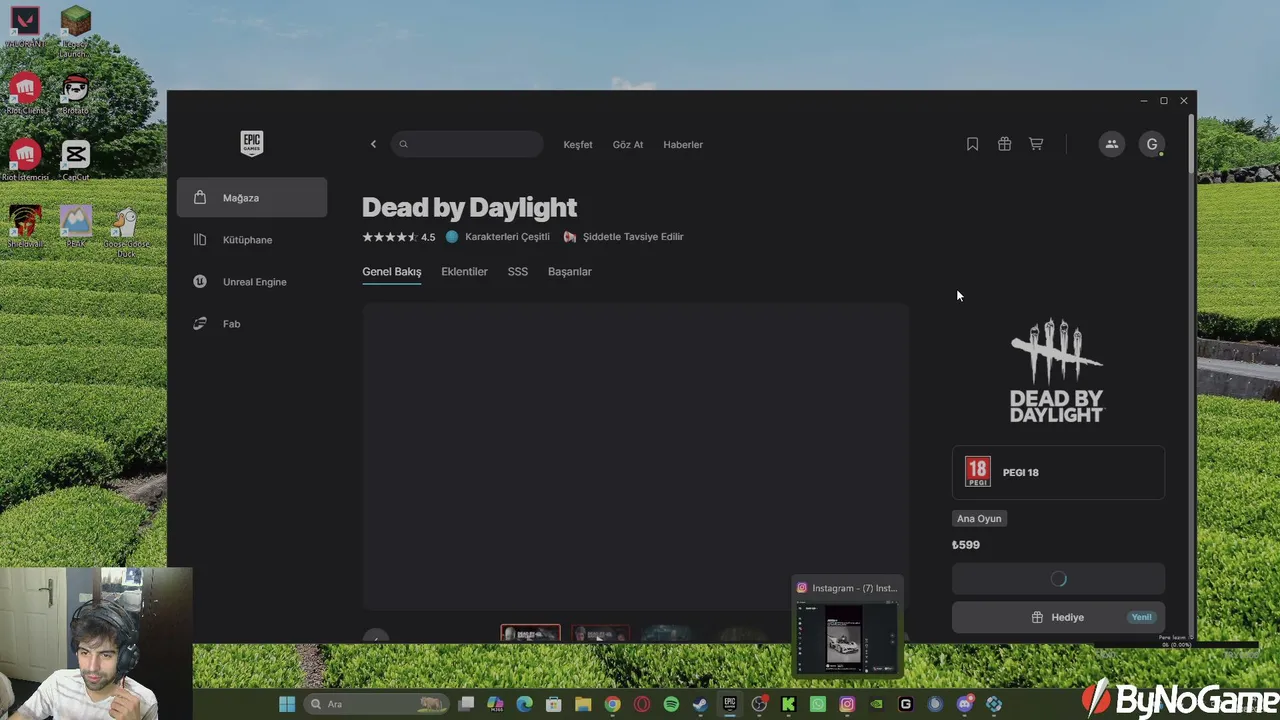1280x720 pixels.
Task: Click the Hediye gift button
Action: point(1058,617)
